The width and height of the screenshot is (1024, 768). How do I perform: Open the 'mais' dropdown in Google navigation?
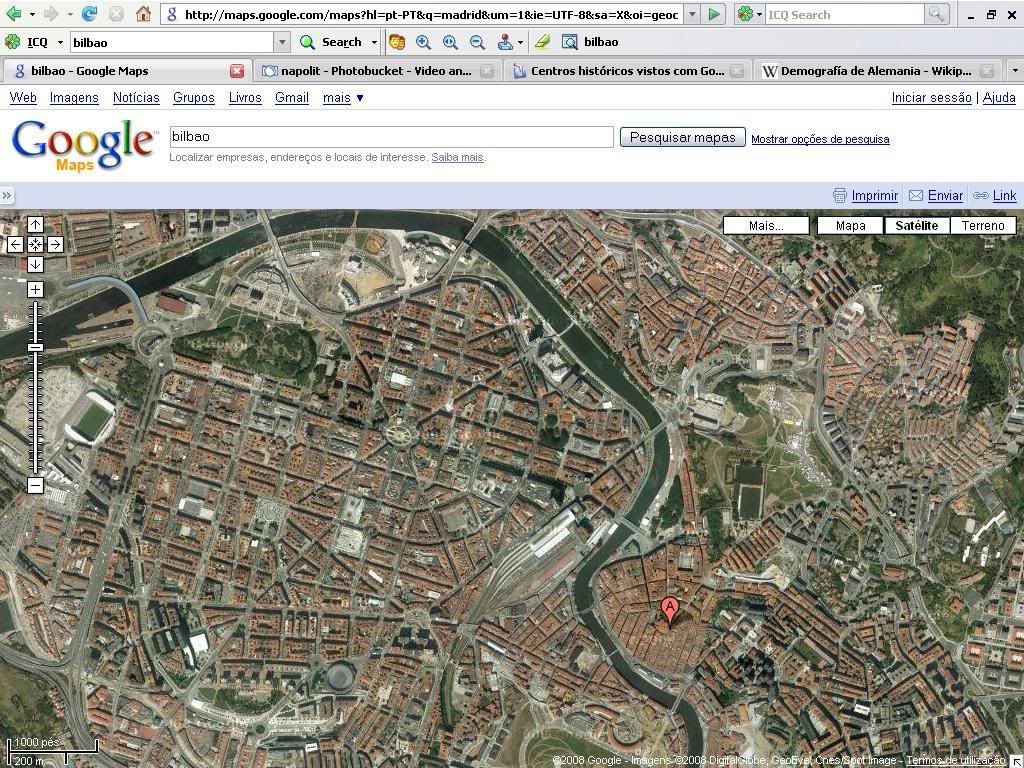point(343,97)
